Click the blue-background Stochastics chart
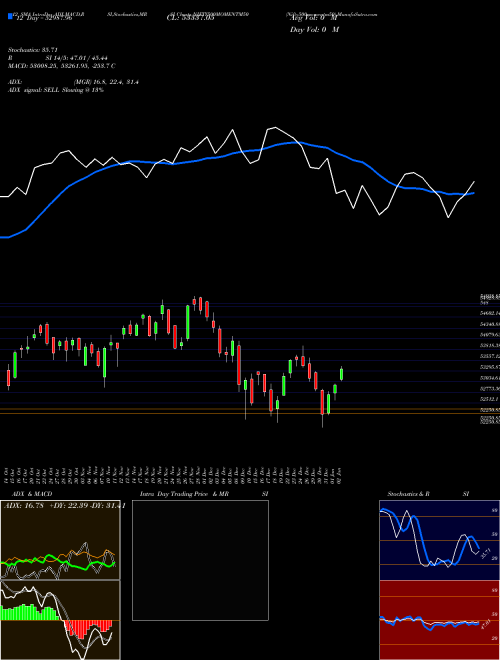The height and width of the screenshot is (660, 500). coord(439,540)
